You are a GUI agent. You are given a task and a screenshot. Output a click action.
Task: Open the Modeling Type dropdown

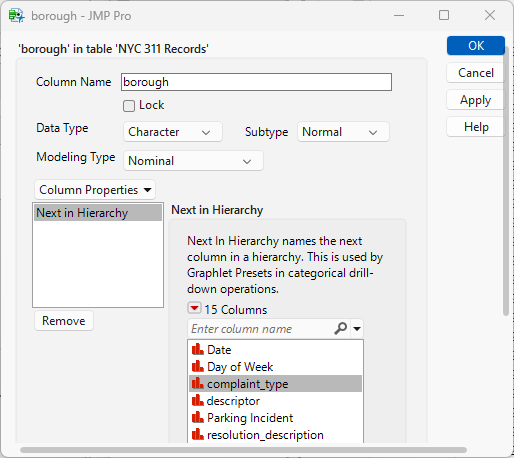pos(193,161)
